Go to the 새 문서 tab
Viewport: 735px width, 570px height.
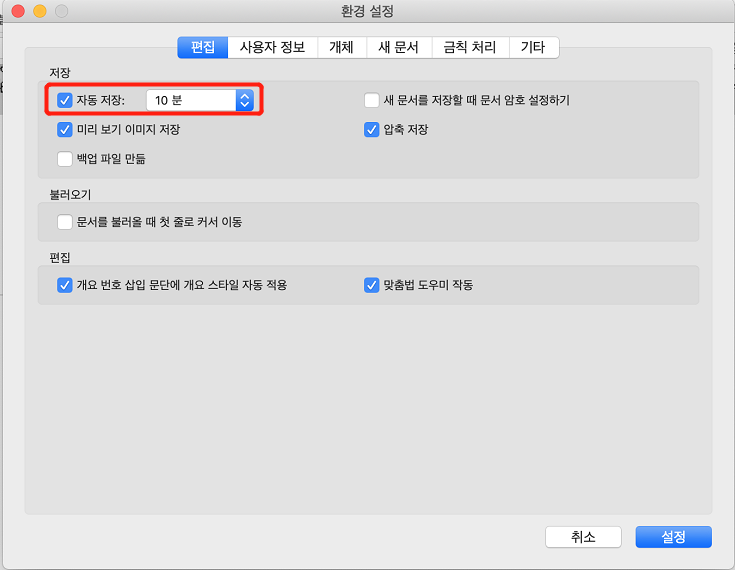click(399, 47)
